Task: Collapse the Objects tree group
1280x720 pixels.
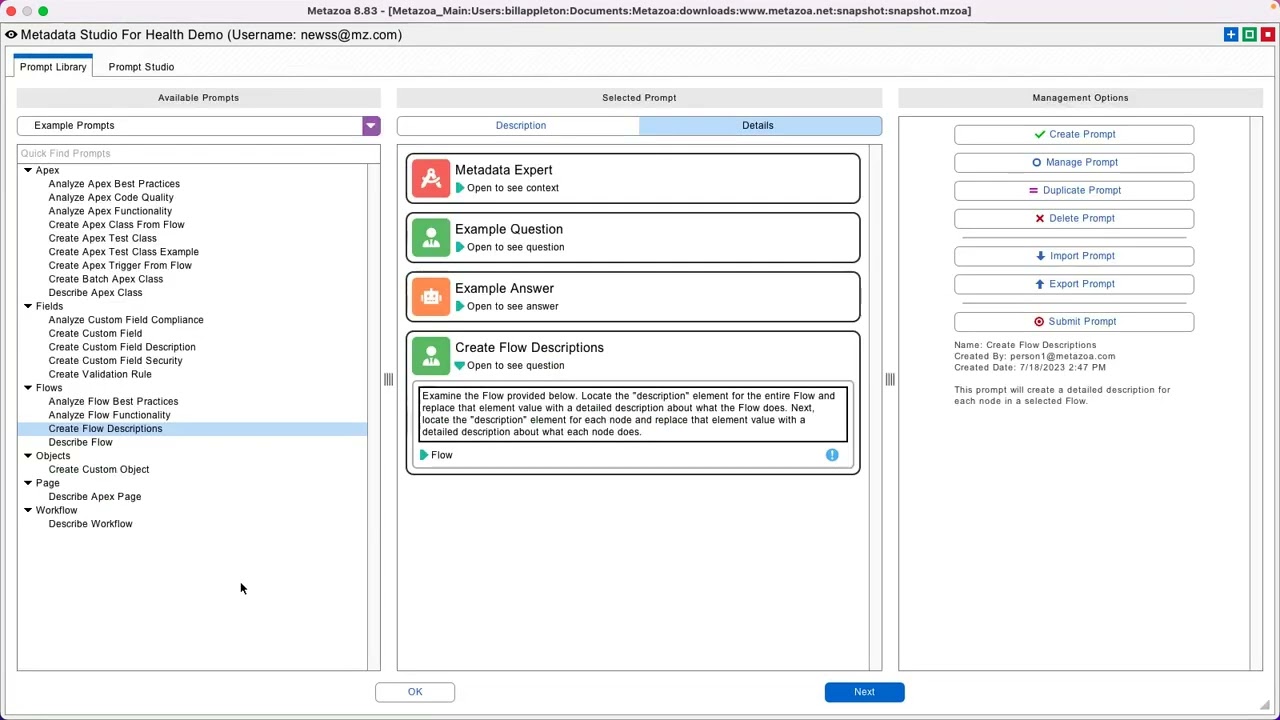Action: pos(28,456)
